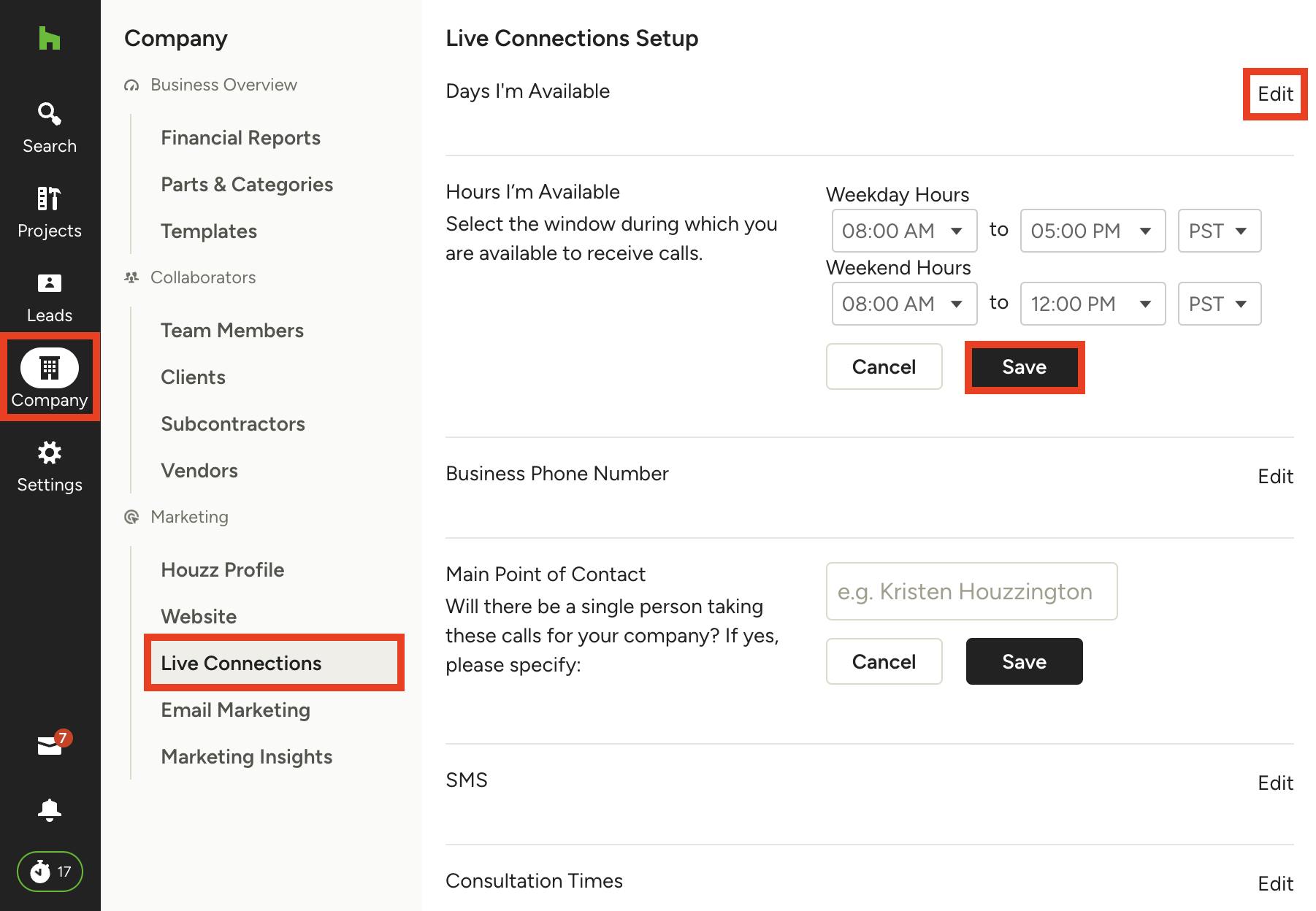
Task: Open the weekday start time dropdown
Action: point(903,231)
